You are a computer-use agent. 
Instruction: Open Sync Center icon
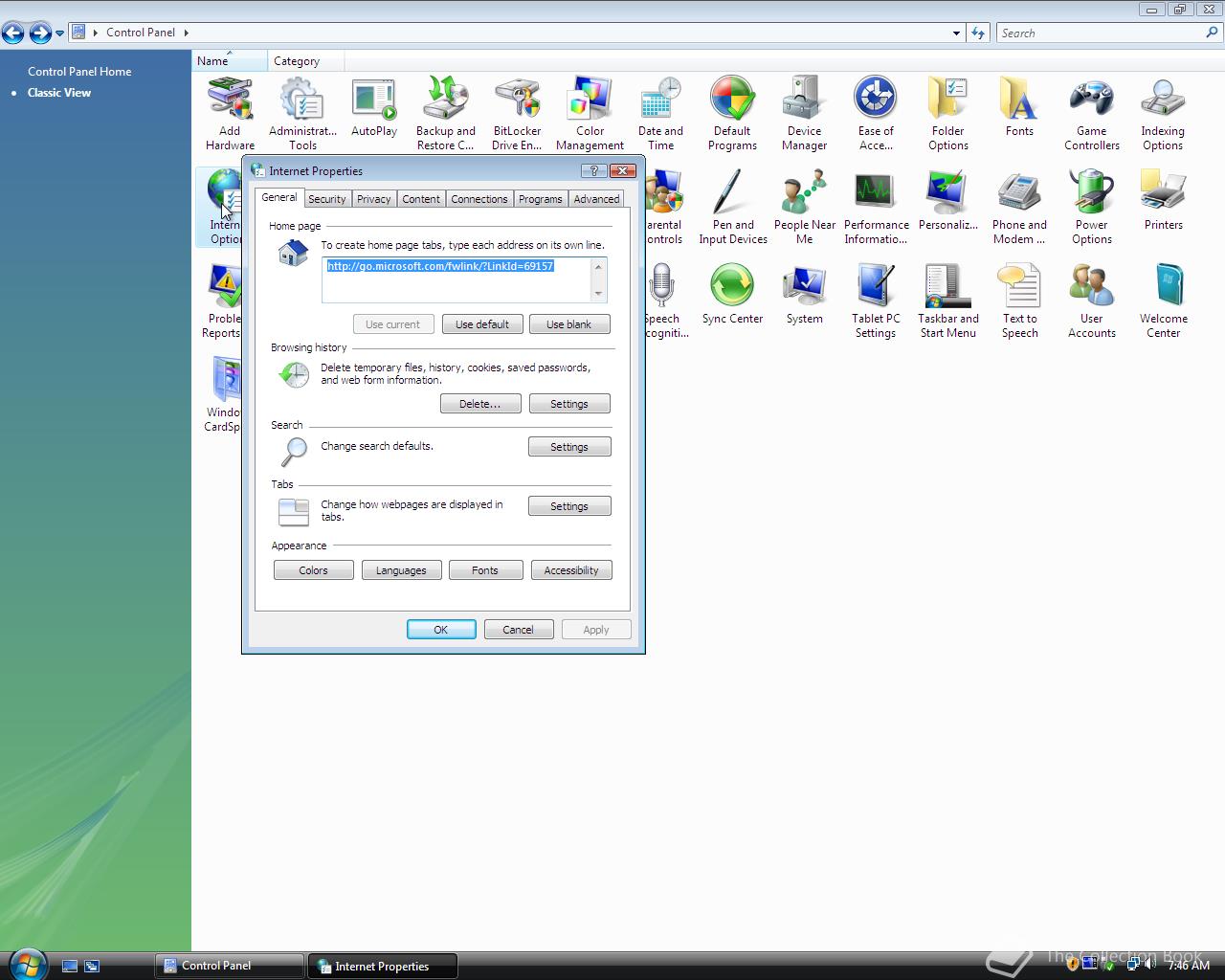coord(732,295)
